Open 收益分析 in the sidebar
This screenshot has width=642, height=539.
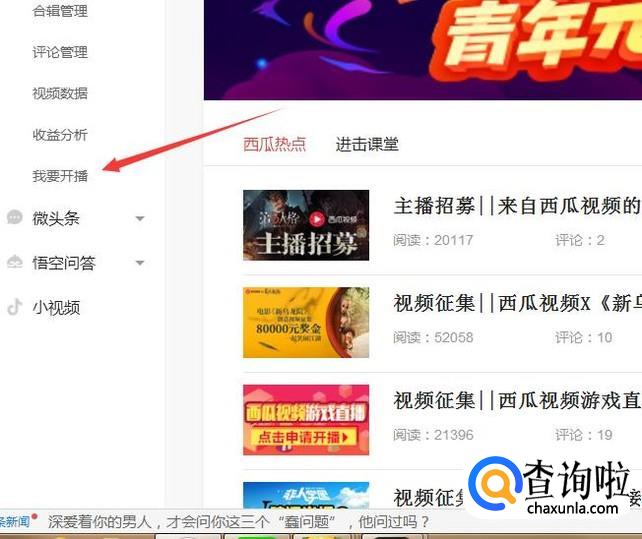(60, 135)
